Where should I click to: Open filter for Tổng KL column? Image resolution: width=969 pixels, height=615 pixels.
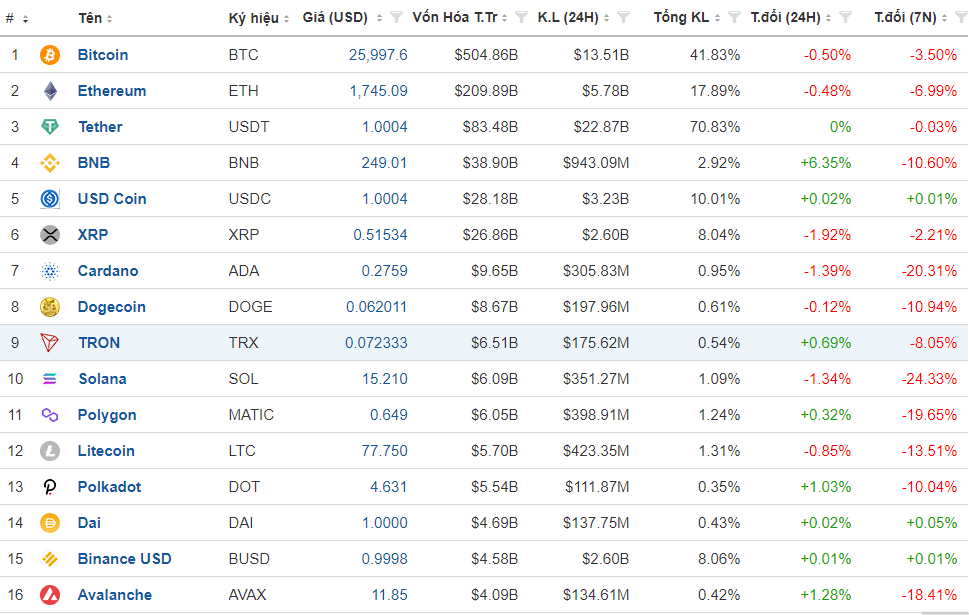[732, 18]
